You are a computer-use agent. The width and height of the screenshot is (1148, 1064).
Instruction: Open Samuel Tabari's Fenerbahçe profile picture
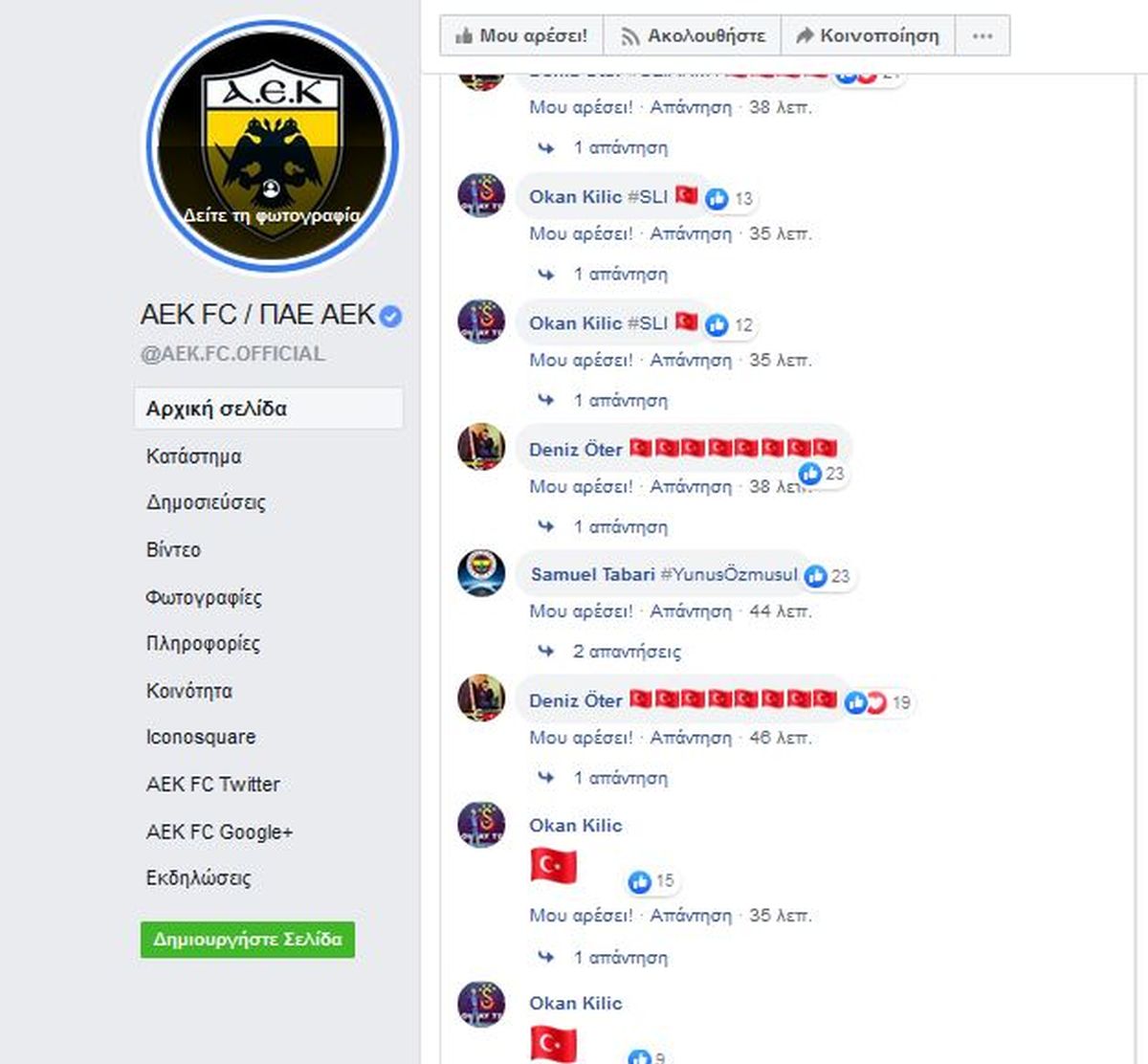click(x=481, y=573)
